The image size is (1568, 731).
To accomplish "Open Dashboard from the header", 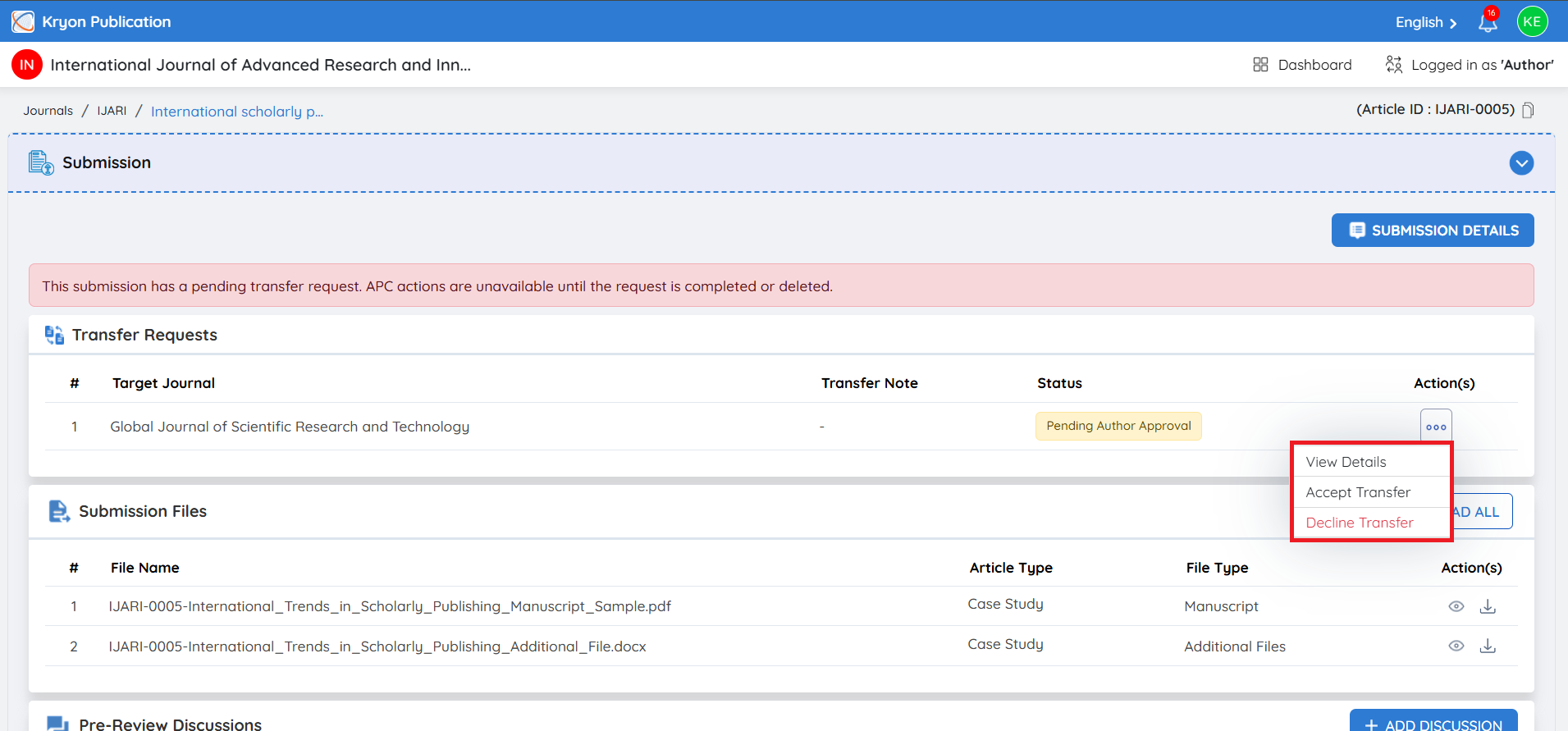I will tap(1302, 65).
